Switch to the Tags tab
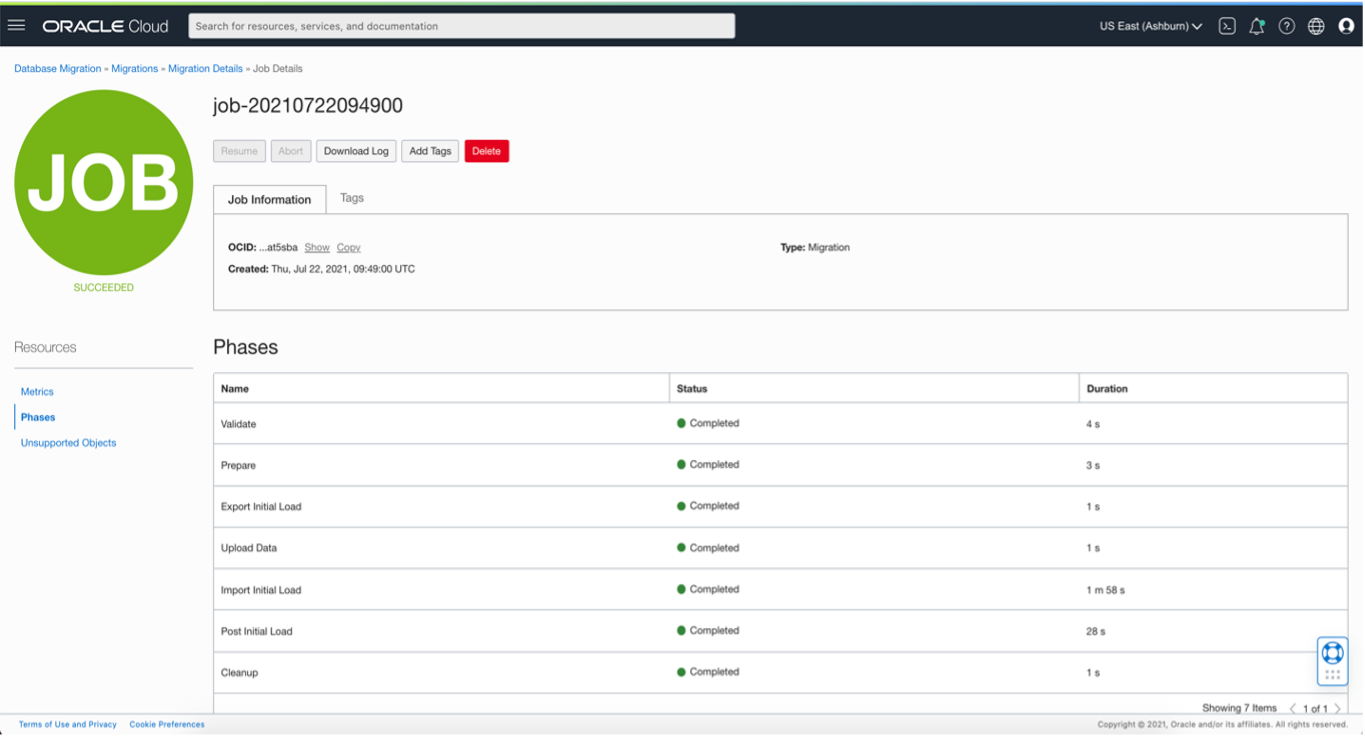 click(x=351, y=197)
